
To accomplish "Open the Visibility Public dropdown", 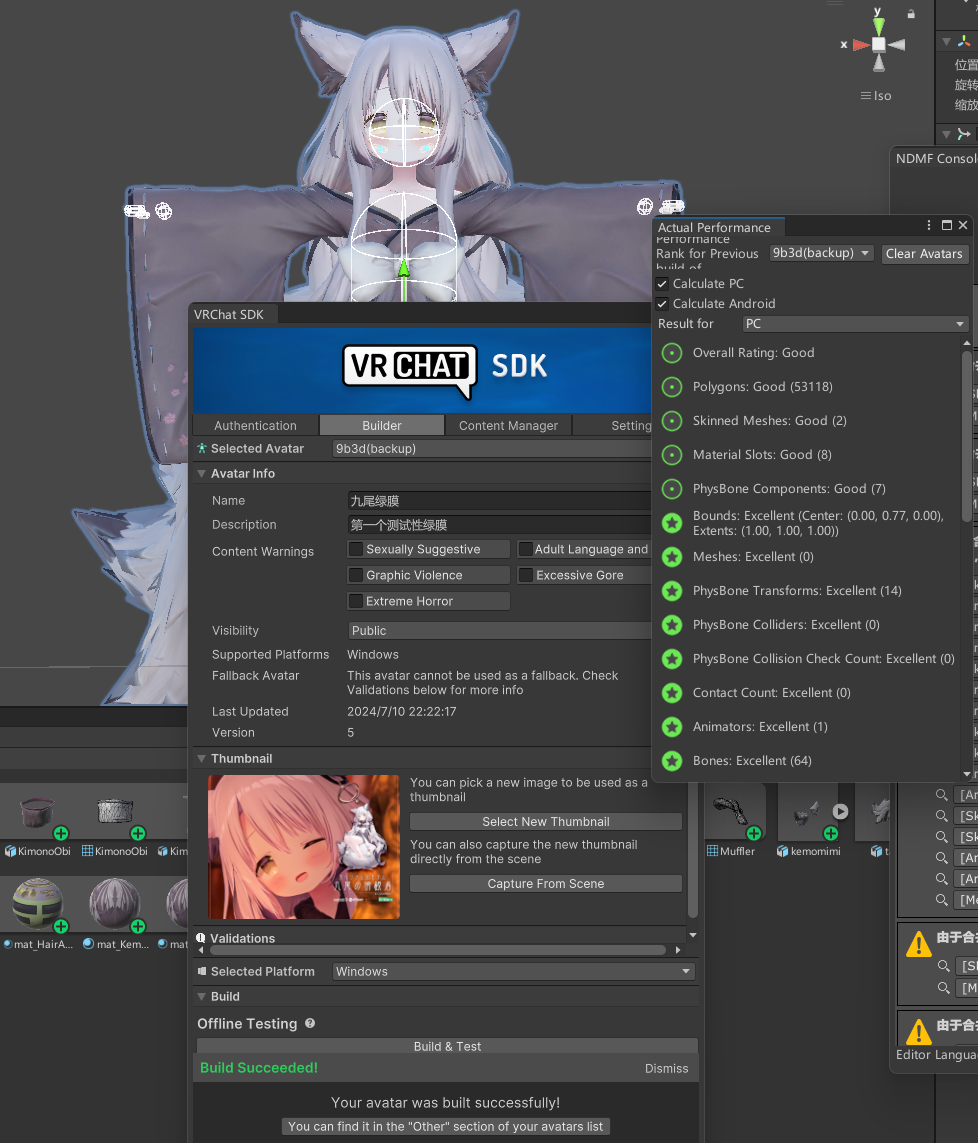I will (499, 631).
